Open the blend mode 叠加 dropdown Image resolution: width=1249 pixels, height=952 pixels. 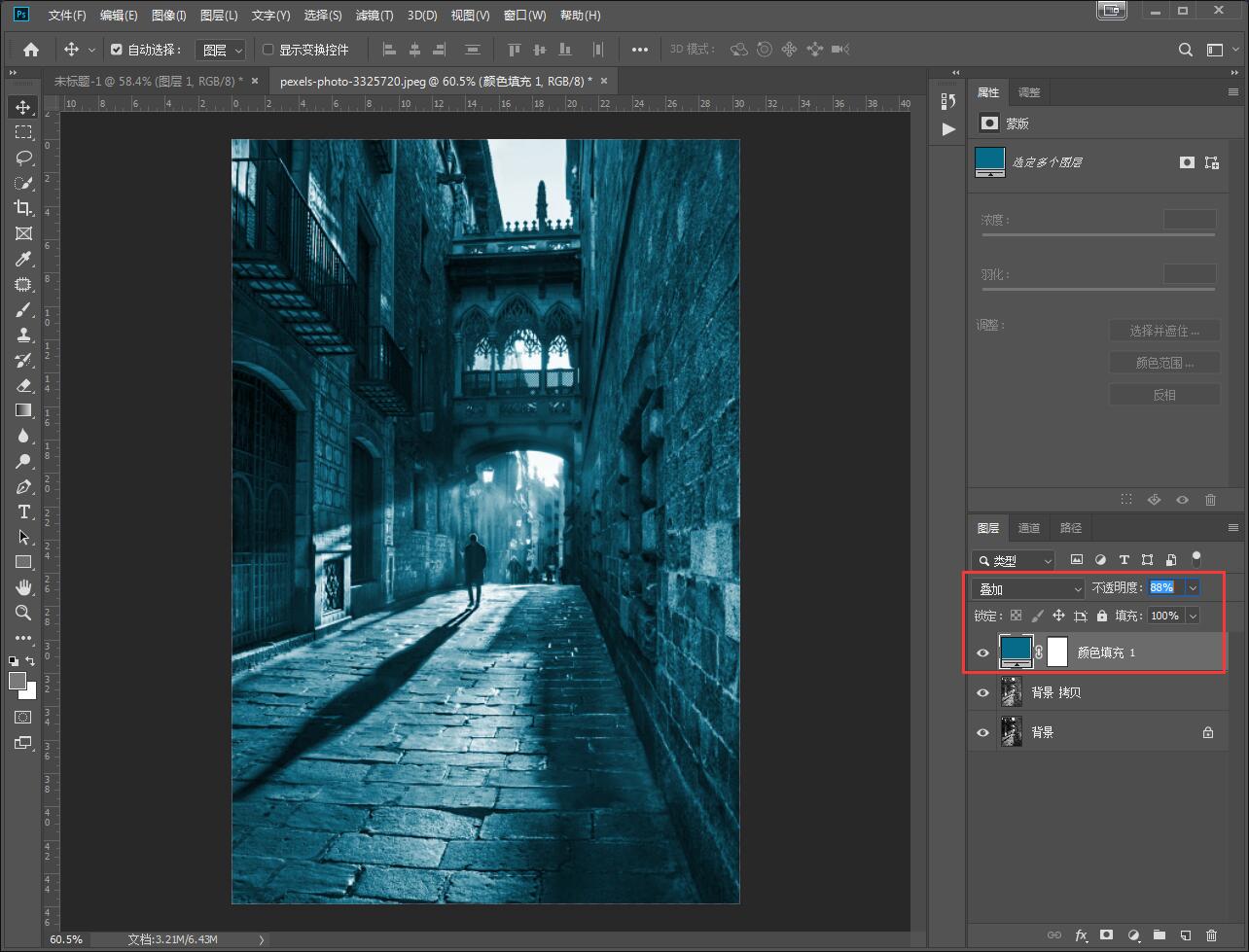[1029, 588]
